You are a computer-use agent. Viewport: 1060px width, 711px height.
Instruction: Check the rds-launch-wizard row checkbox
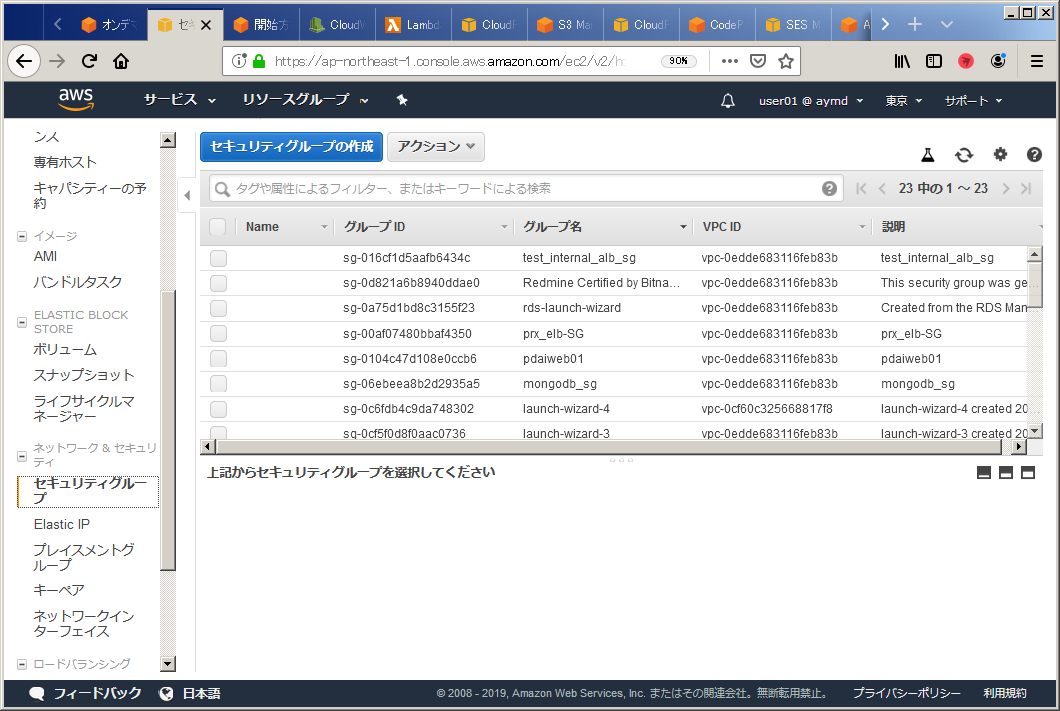pos(218,308)
